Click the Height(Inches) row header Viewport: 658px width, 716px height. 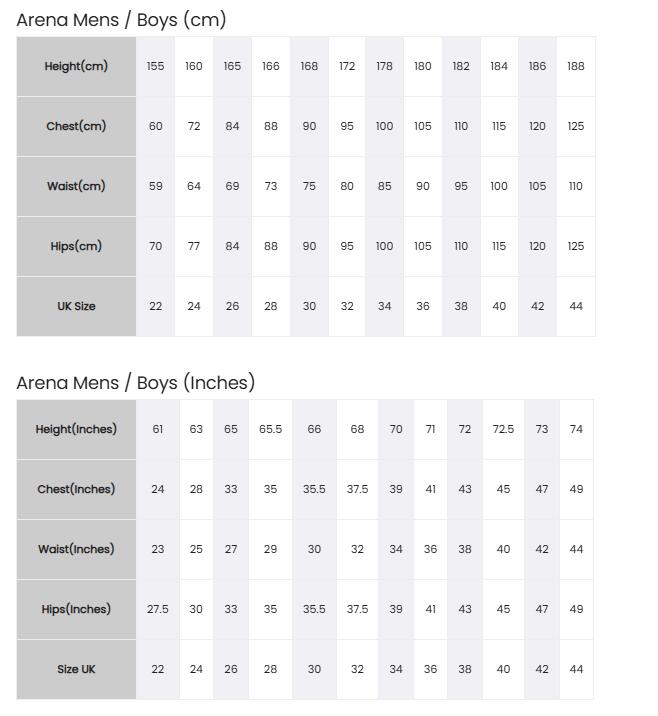click(x=76, y=430)
